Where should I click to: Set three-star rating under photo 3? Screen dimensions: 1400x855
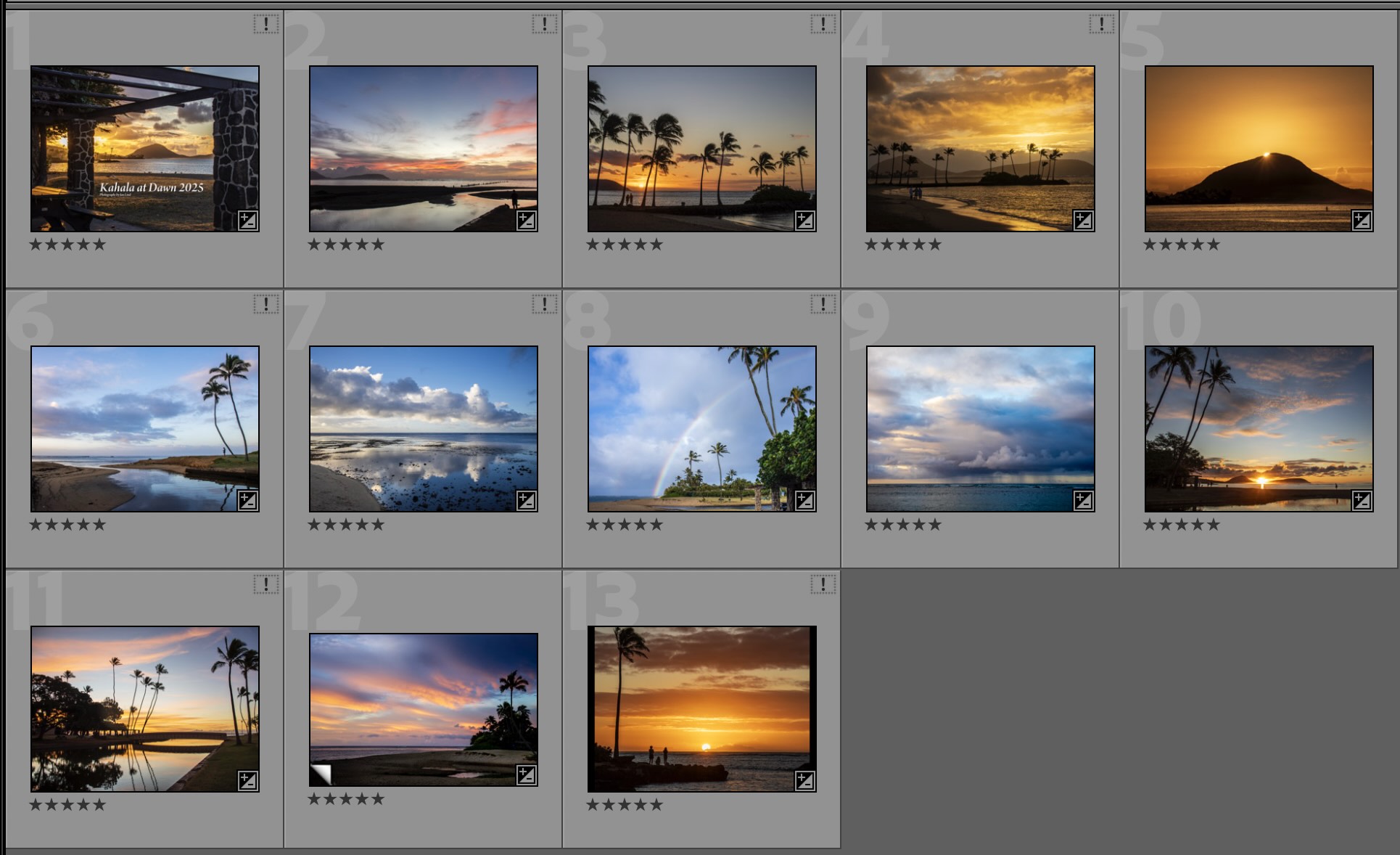coord(625,245)
